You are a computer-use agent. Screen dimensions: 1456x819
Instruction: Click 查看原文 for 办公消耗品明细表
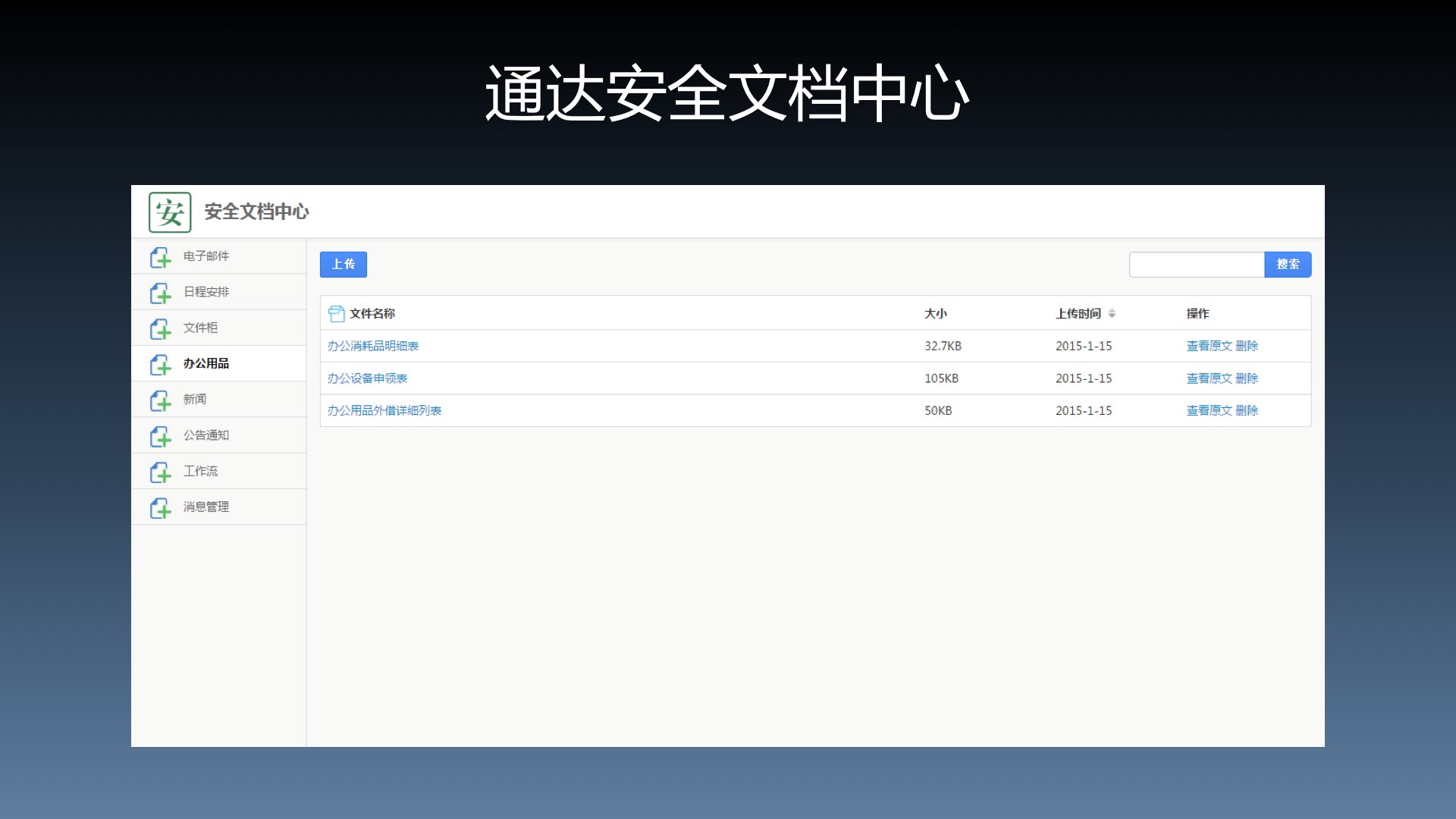click(x=1209, y=346)
